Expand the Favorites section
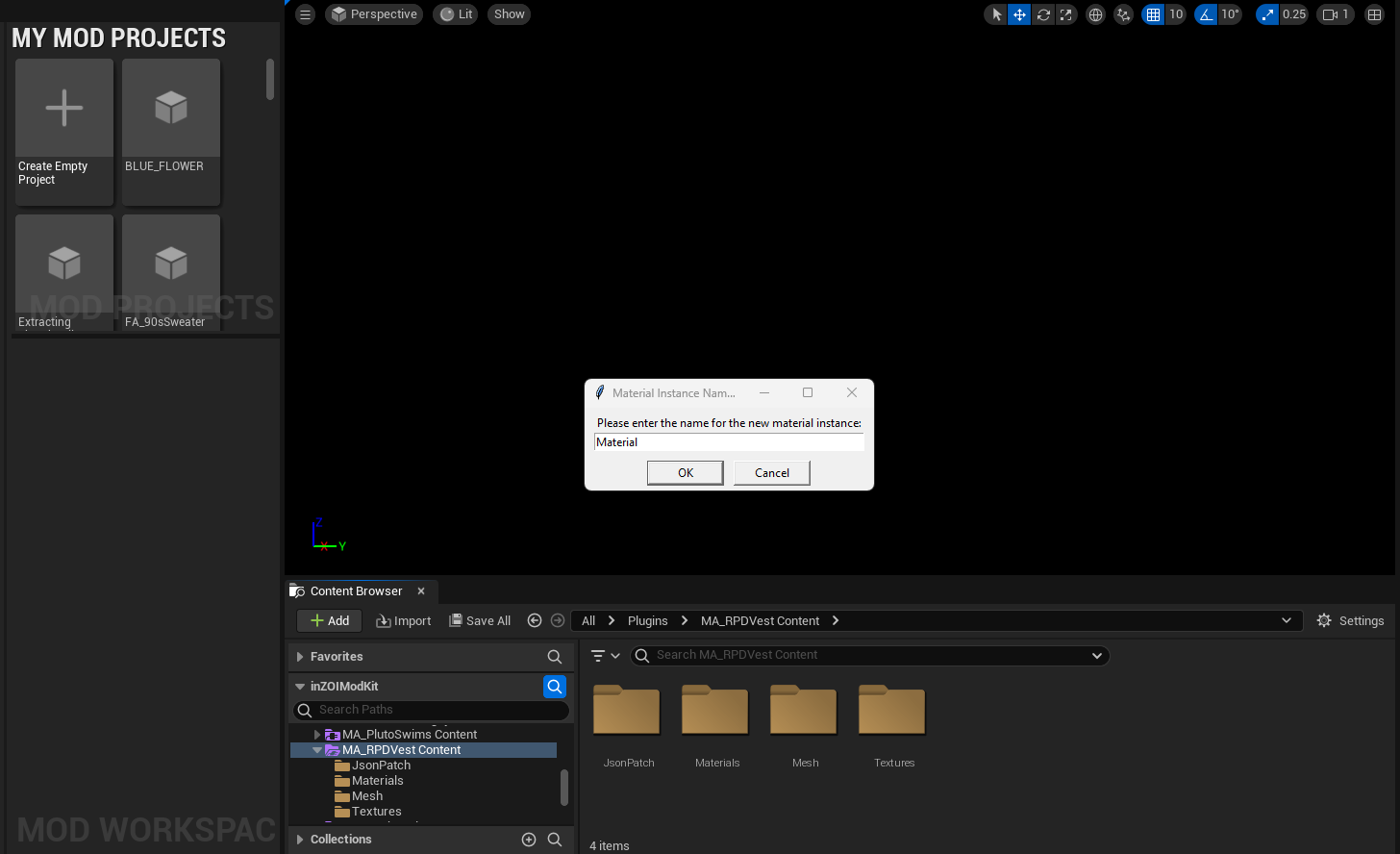1400x854 pixels. [300, 657]
